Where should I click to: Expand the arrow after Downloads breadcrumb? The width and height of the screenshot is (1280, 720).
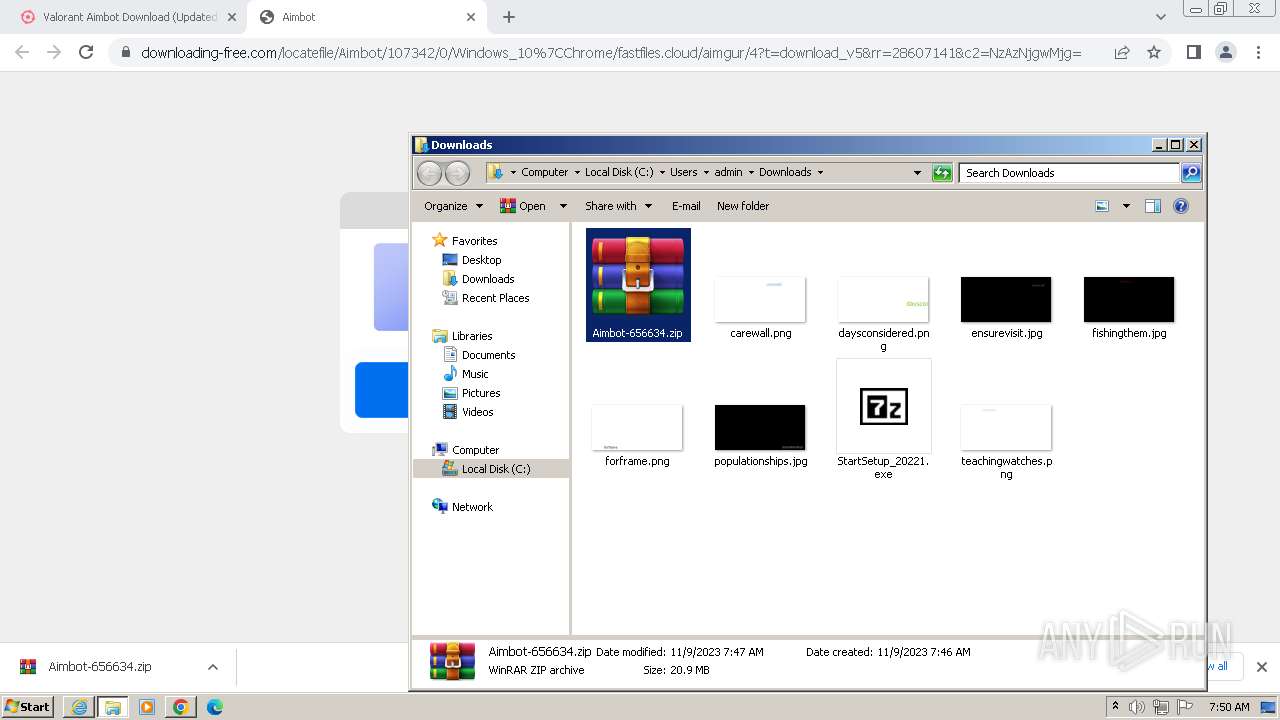coord(821,172)
